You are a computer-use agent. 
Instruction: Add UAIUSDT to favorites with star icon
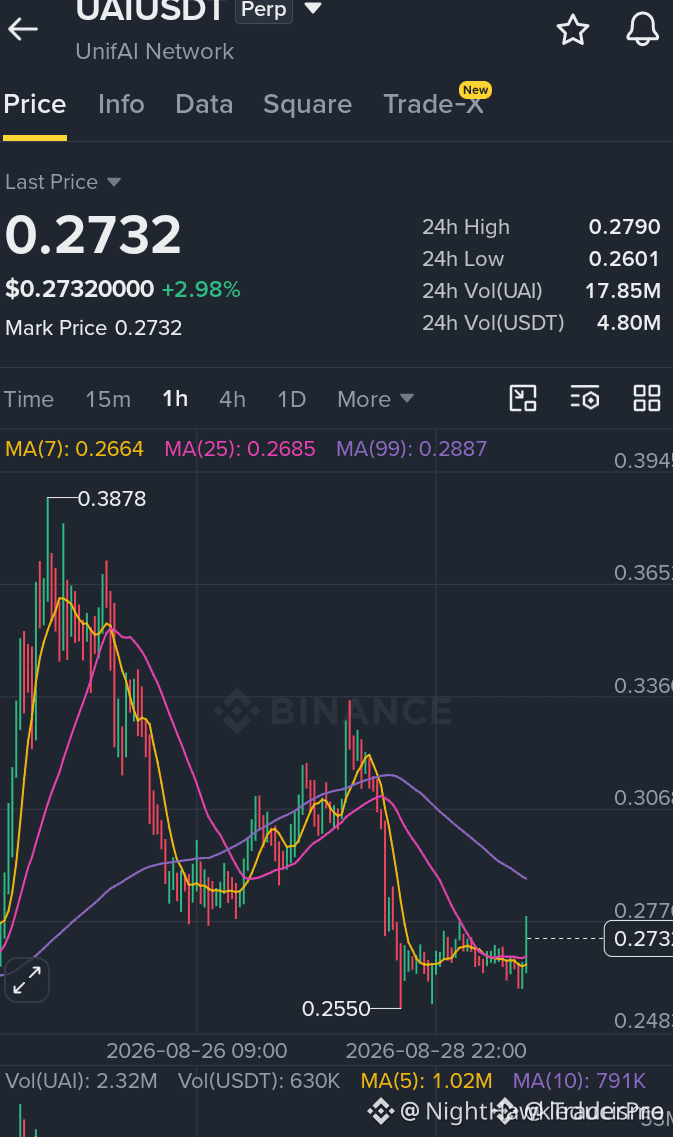572,30
